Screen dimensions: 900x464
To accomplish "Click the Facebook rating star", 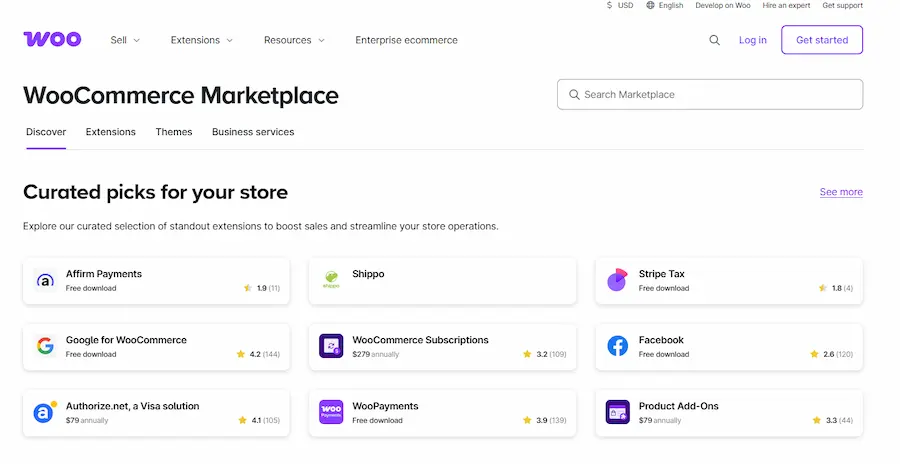I will pyautogui.click(x=814, y=354).
